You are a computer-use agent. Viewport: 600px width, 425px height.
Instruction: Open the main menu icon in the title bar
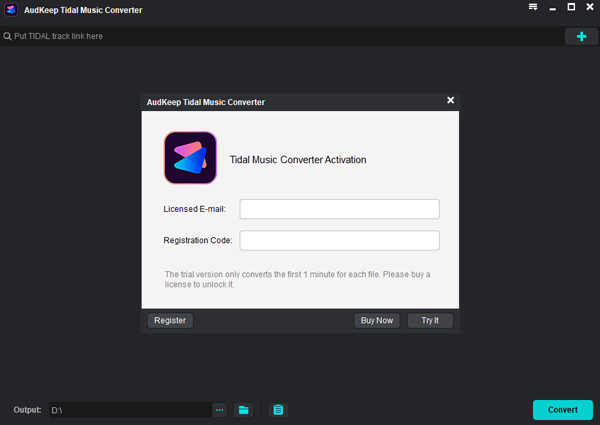coord(533,7)
